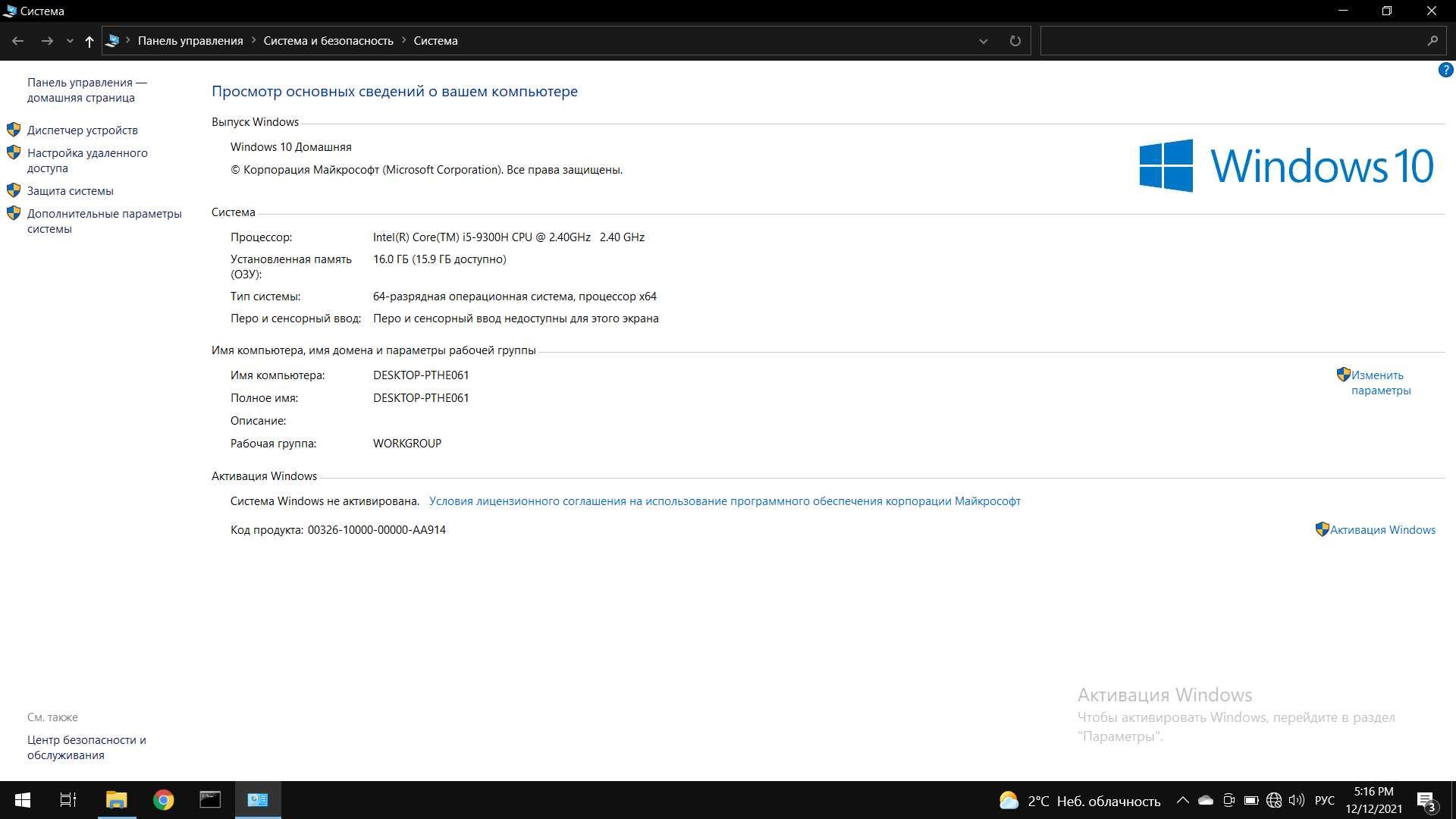The height and width of the screenshot is (819, 1456).
Task: Restore down the Система window
Action: [1387, 11]
